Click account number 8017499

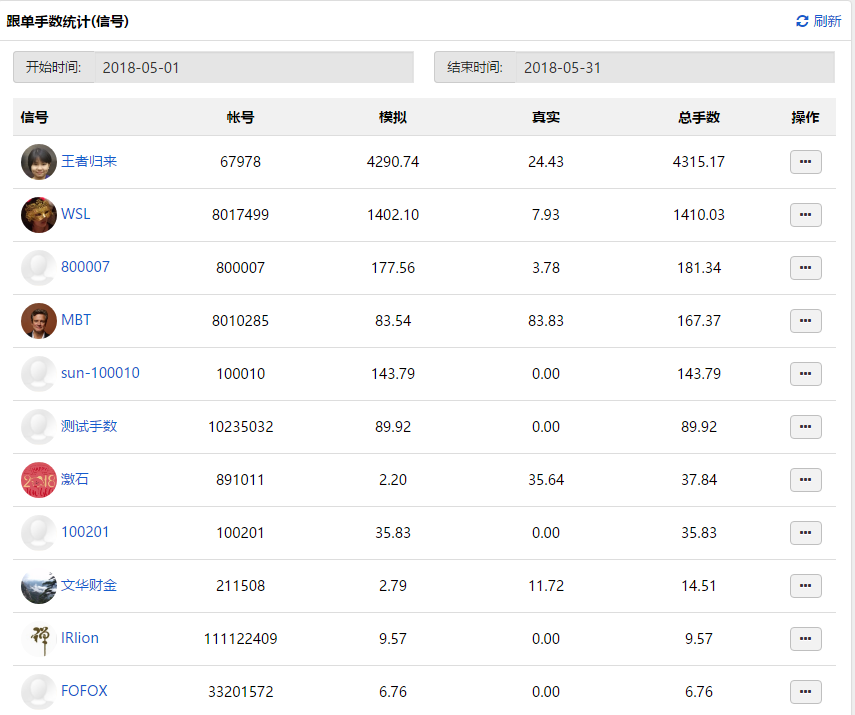tap(240, 215)
